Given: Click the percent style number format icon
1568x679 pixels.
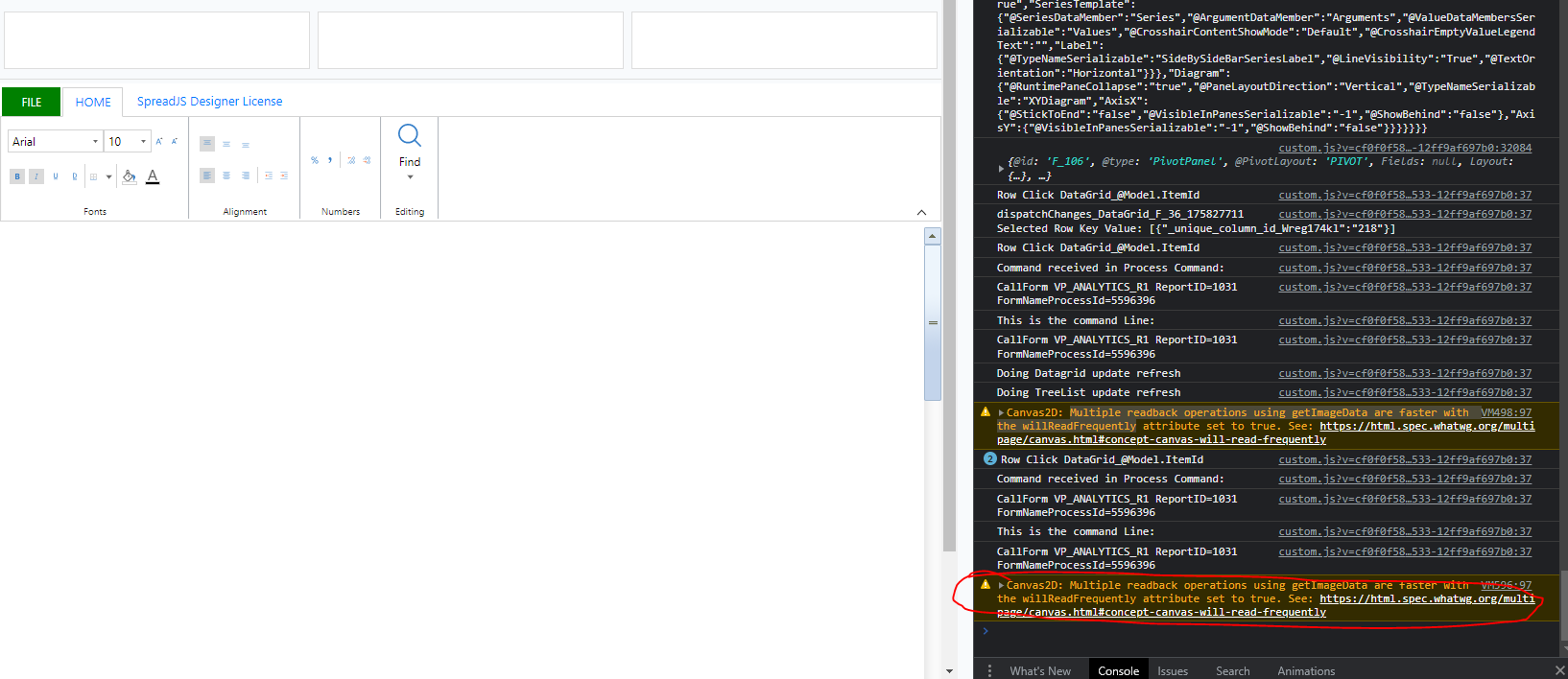Looking at the screenshot, I should pos(315,160).
